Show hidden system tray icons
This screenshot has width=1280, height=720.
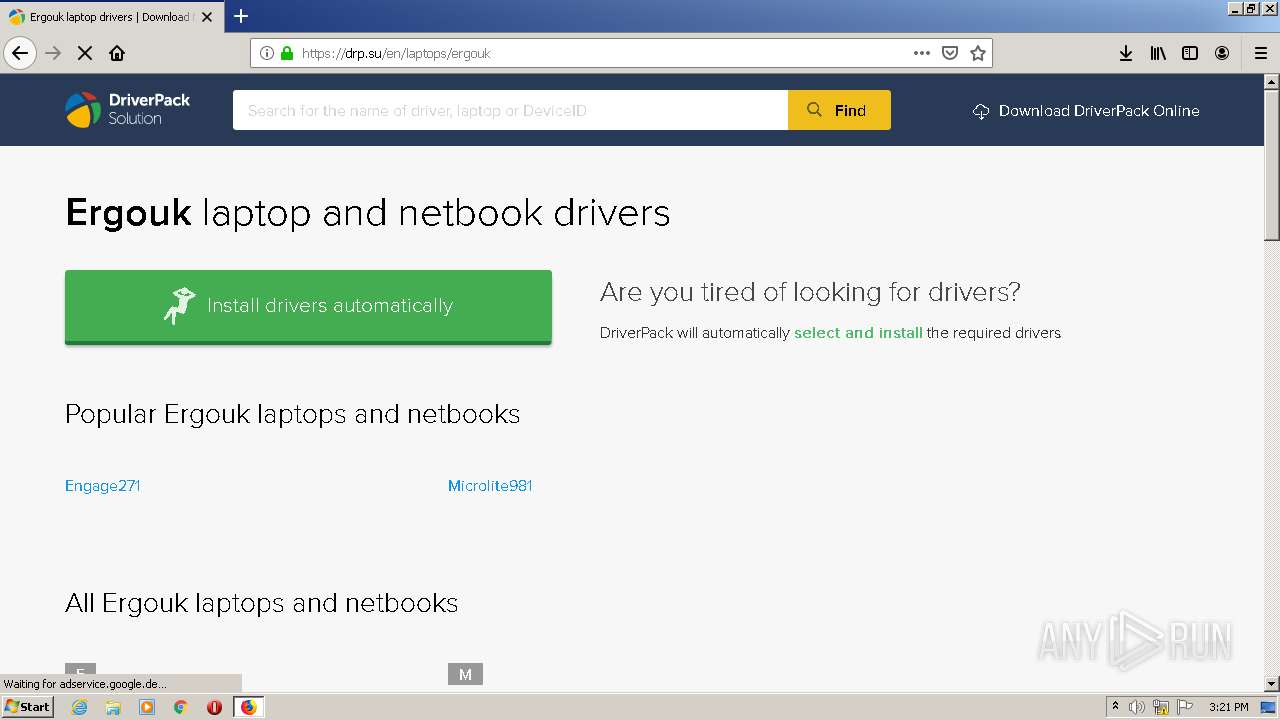(x=1116, y=707)
